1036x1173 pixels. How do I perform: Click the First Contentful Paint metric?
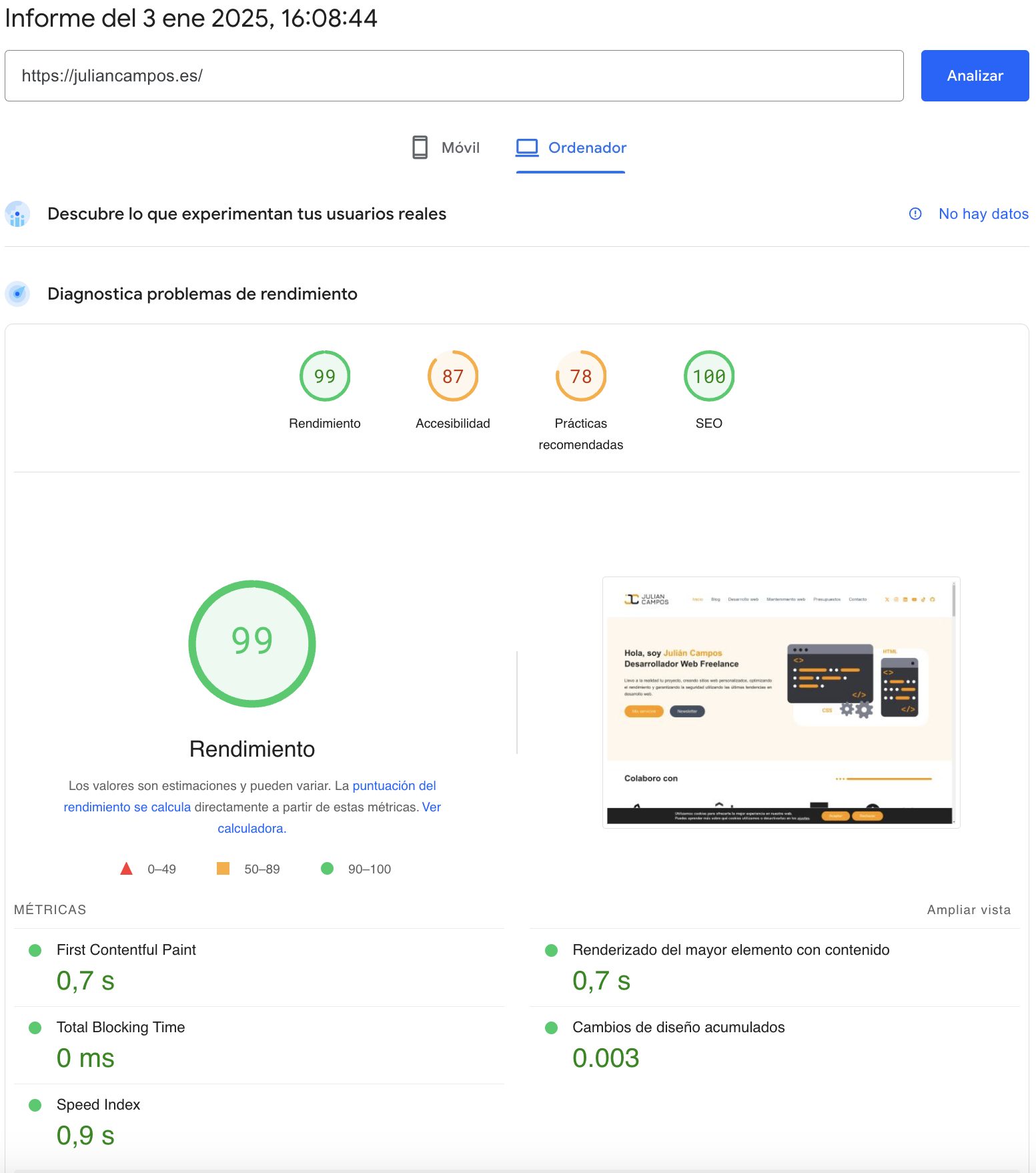(x=126, y=949)
